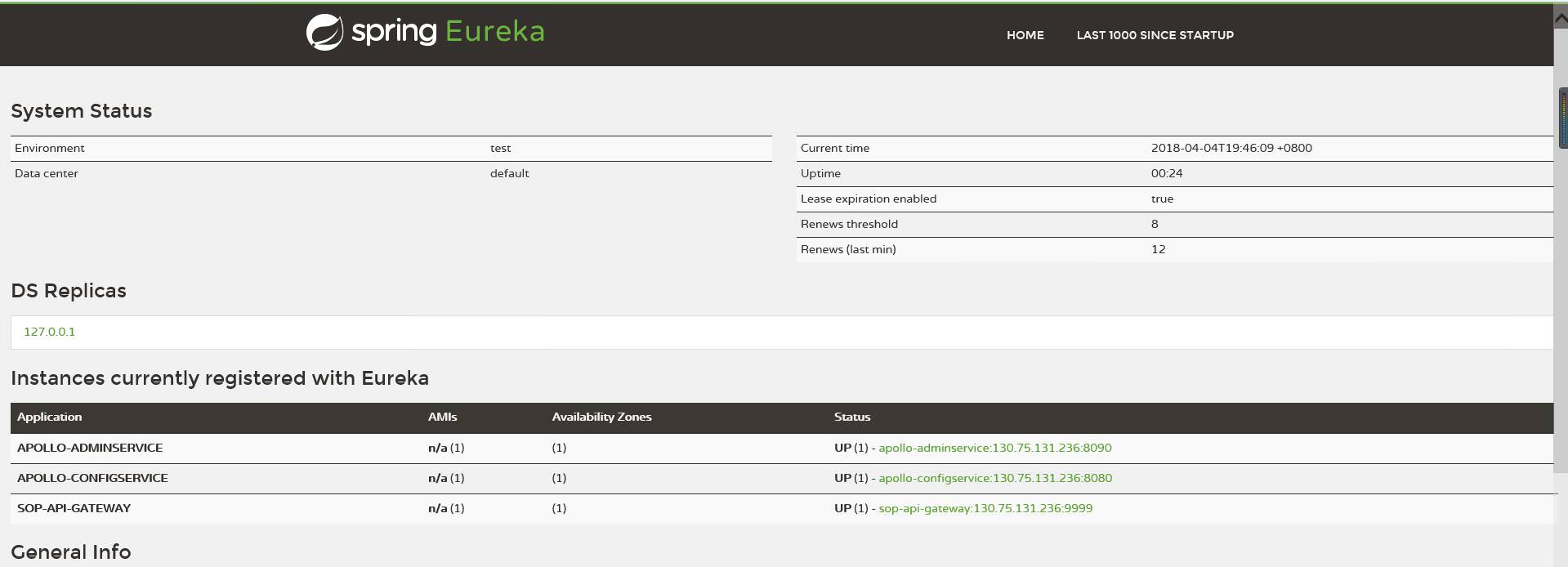Open sop-api-gateway:130.75.131.236:9999 instance link
This screenshot has width=1568, height=567.
coord(985,508)
